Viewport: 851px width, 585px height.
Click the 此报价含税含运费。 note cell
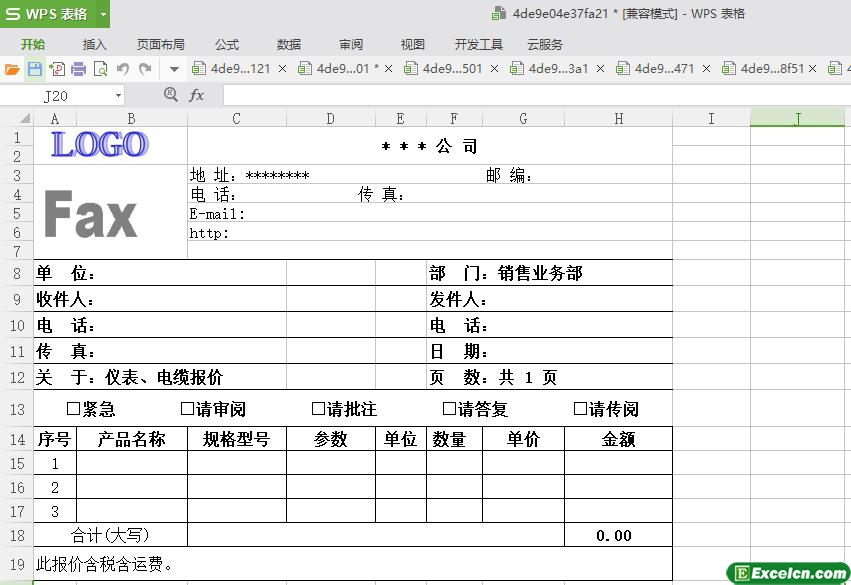[353, 564]
